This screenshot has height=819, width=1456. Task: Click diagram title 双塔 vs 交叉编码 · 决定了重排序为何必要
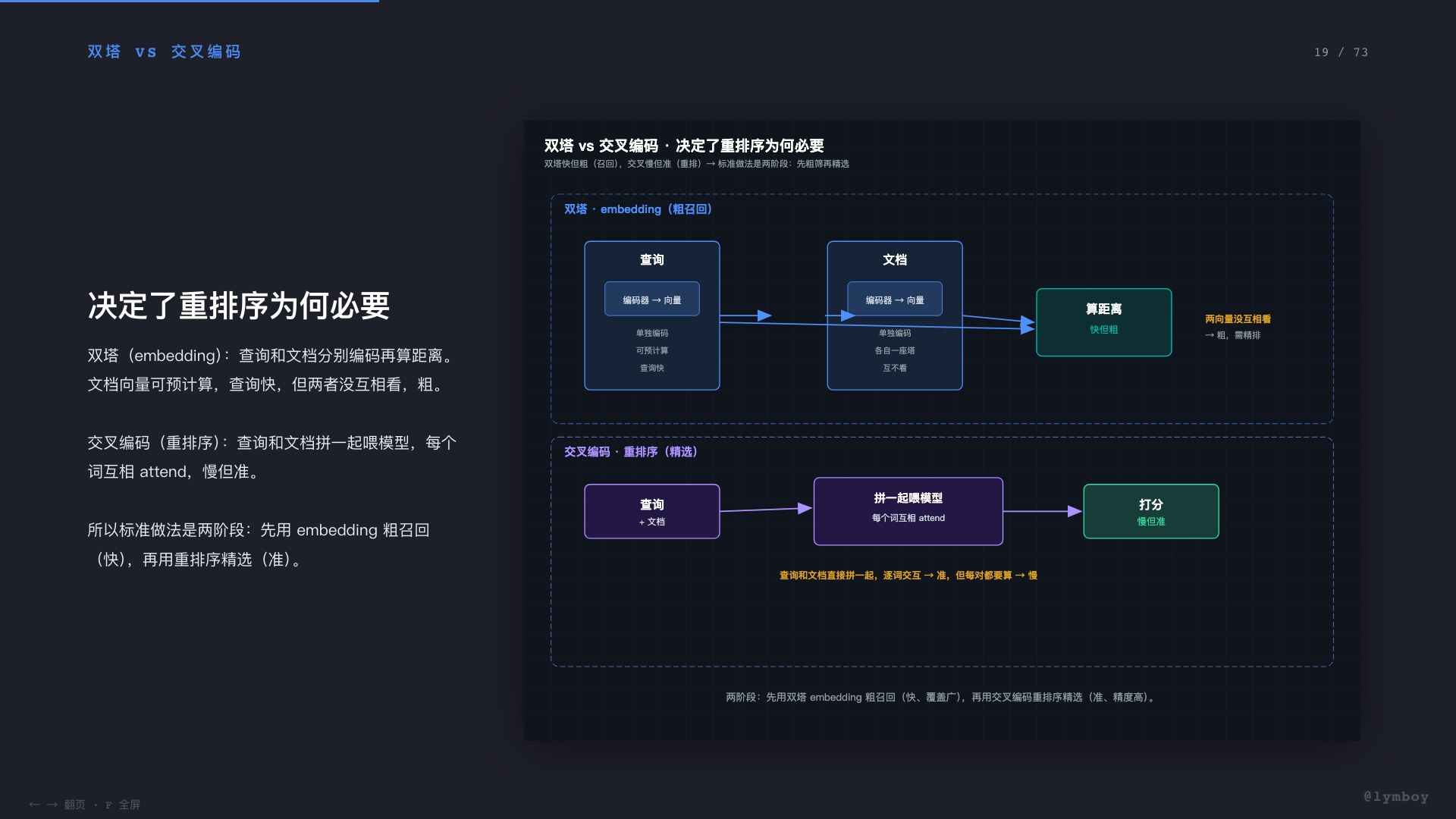[x=684, y=146]
